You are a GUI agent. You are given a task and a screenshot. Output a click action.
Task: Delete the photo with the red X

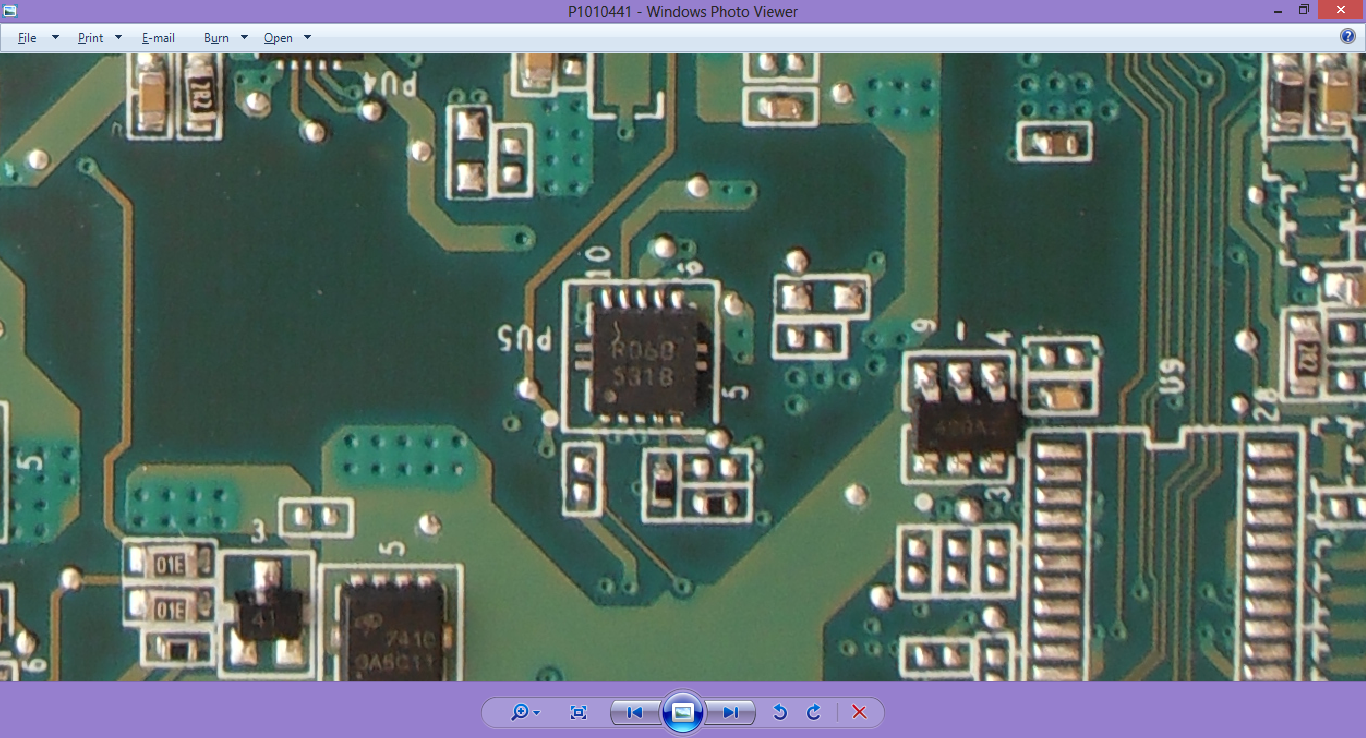pyautogui.click(x=859, y=712)
